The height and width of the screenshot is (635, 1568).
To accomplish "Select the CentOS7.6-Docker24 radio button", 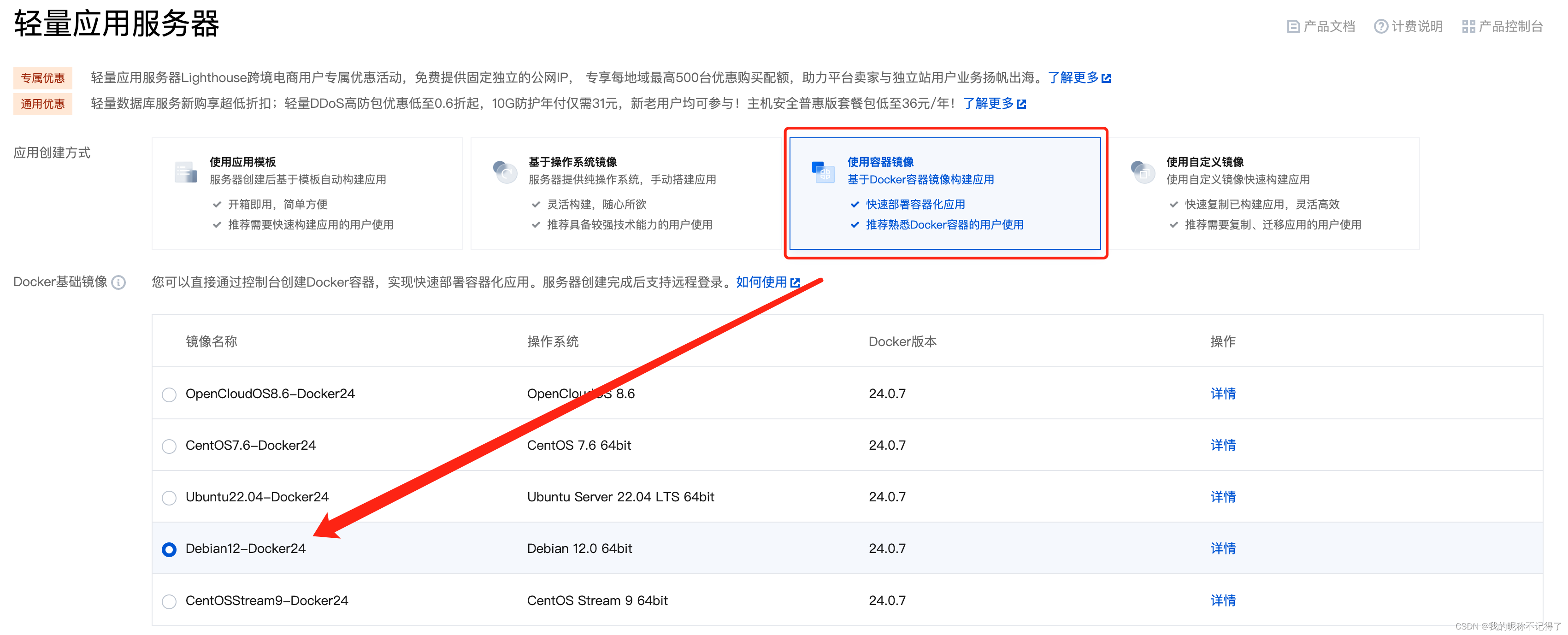I will point(169,446).
